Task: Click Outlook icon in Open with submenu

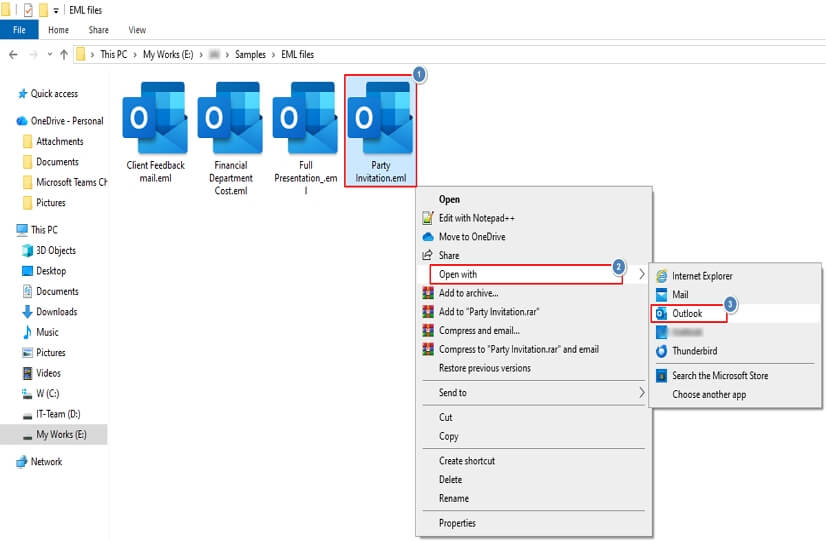Action: pyautogui.click(x=661, y=313)
